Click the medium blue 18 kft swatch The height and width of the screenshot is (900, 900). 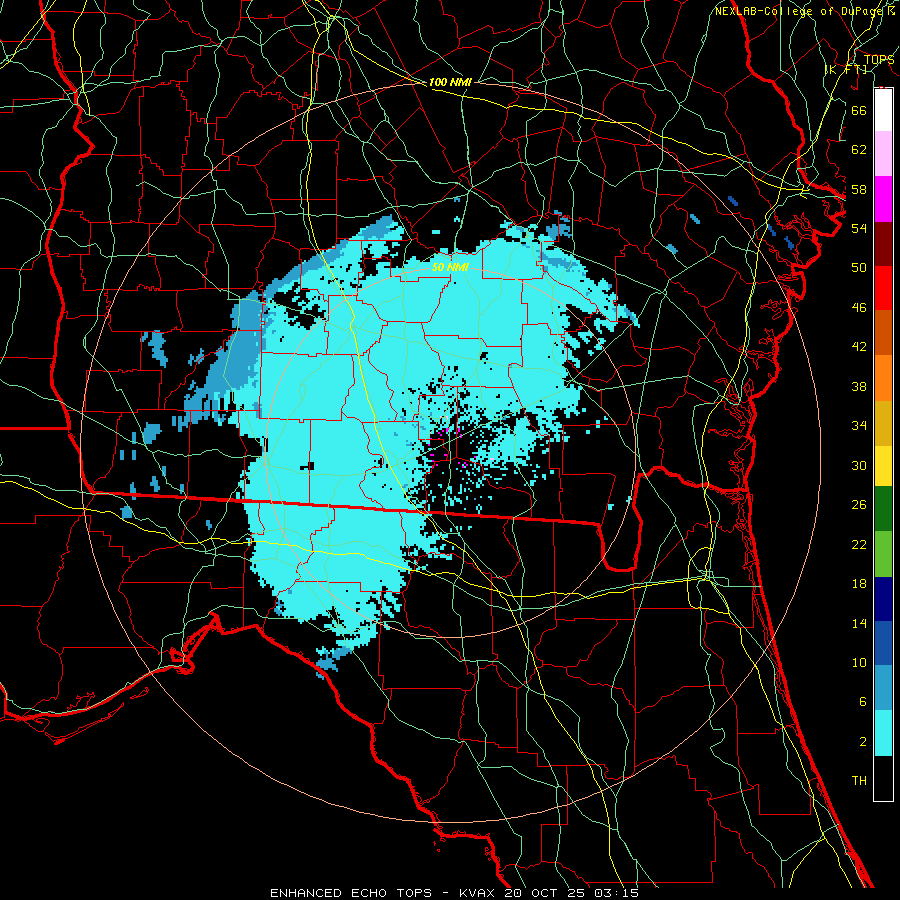(x=883, y=643)
